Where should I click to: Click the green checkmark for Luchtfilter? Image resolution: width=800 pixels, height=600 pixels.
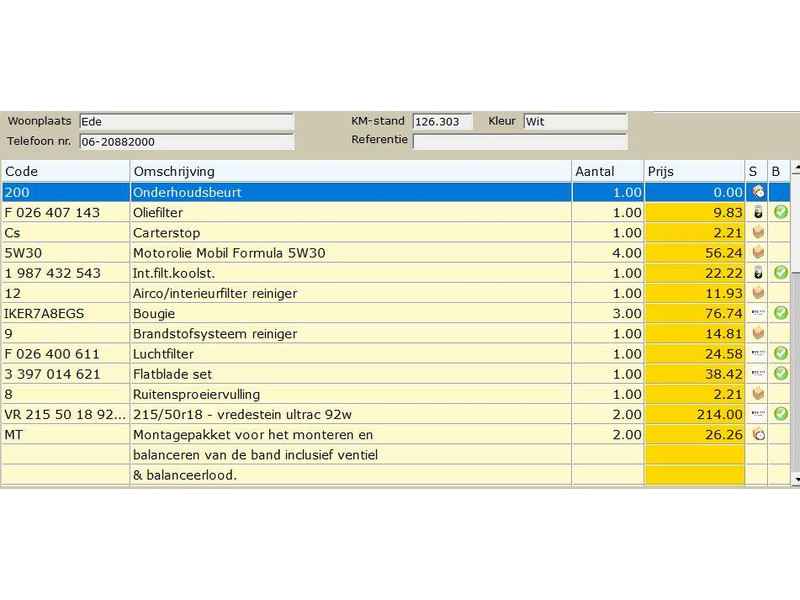click(781, 353)
